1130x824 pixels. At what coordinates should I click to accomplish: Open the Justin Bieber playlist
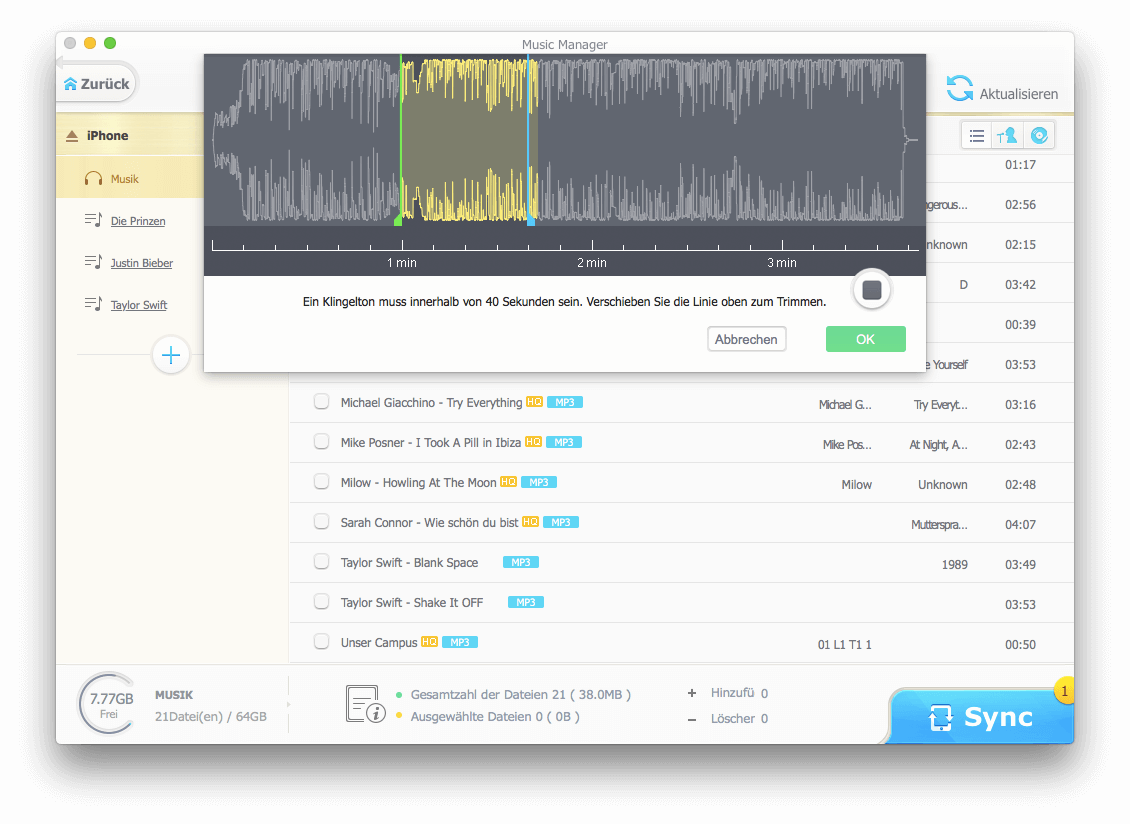tap(141, 263)
